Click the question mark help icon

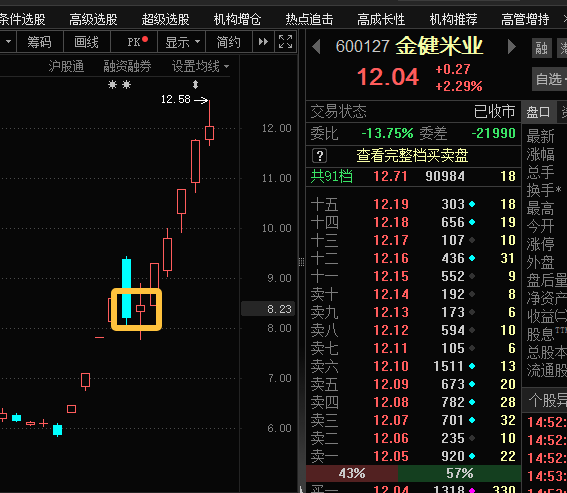pos(319,156)
